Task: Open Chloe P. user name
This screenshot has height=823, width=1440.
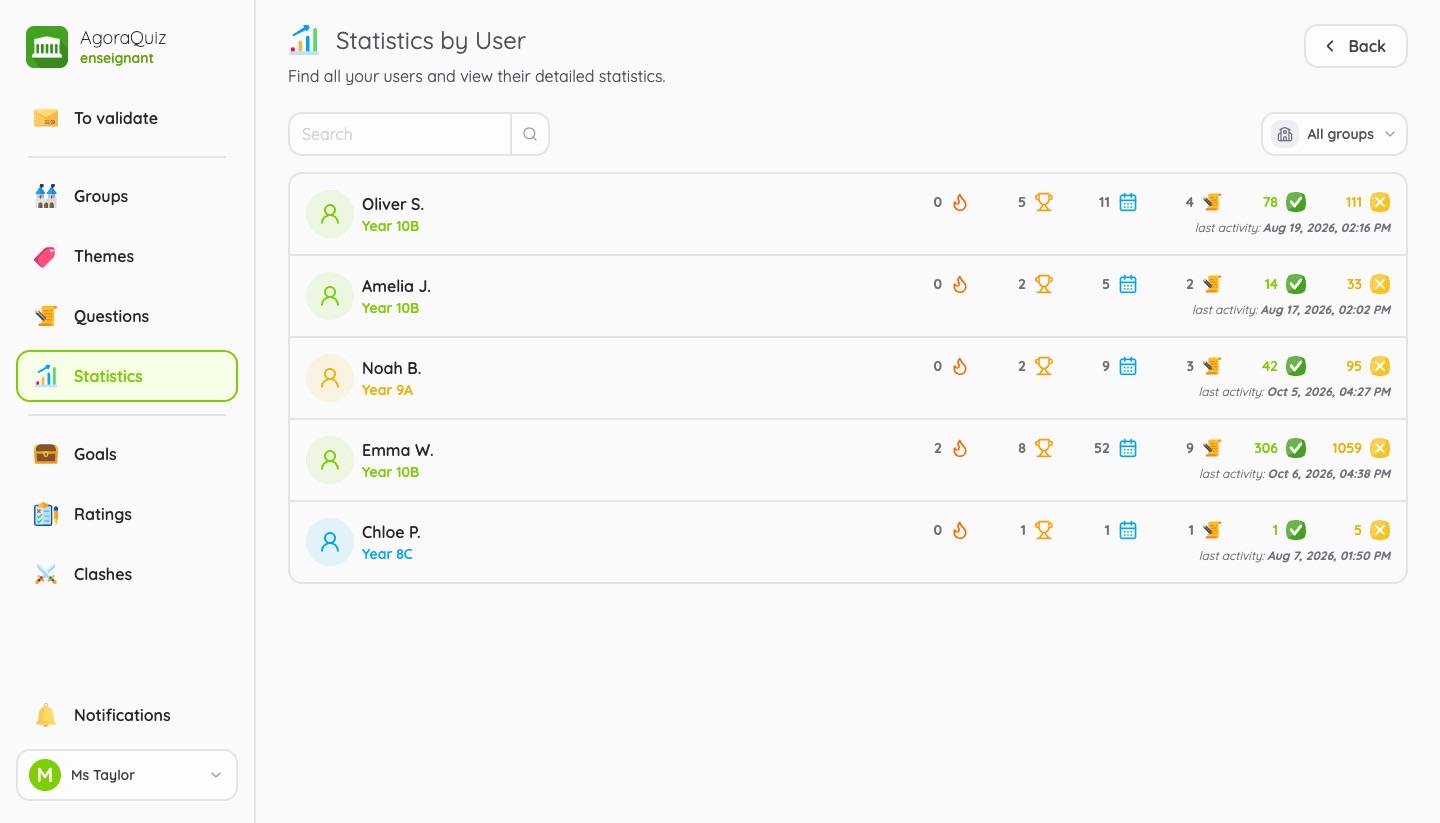Action: coord(391,532)
